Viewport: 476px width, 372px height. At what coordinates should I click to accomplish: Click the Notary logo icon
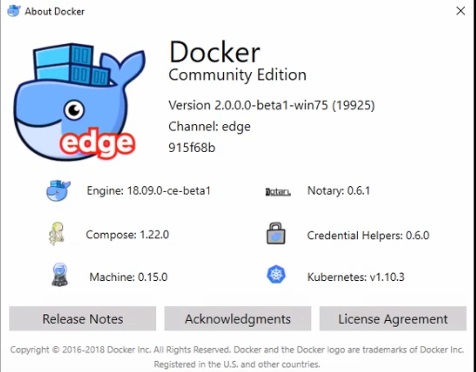click(x=278, y=192)
